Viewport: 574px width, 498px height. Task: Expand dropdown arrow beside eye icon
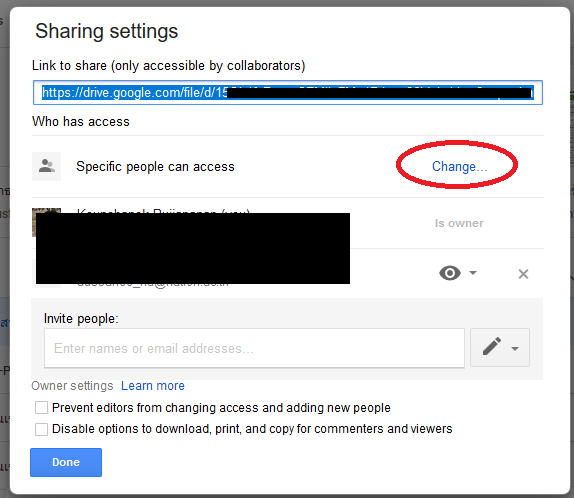pos(473,272)
